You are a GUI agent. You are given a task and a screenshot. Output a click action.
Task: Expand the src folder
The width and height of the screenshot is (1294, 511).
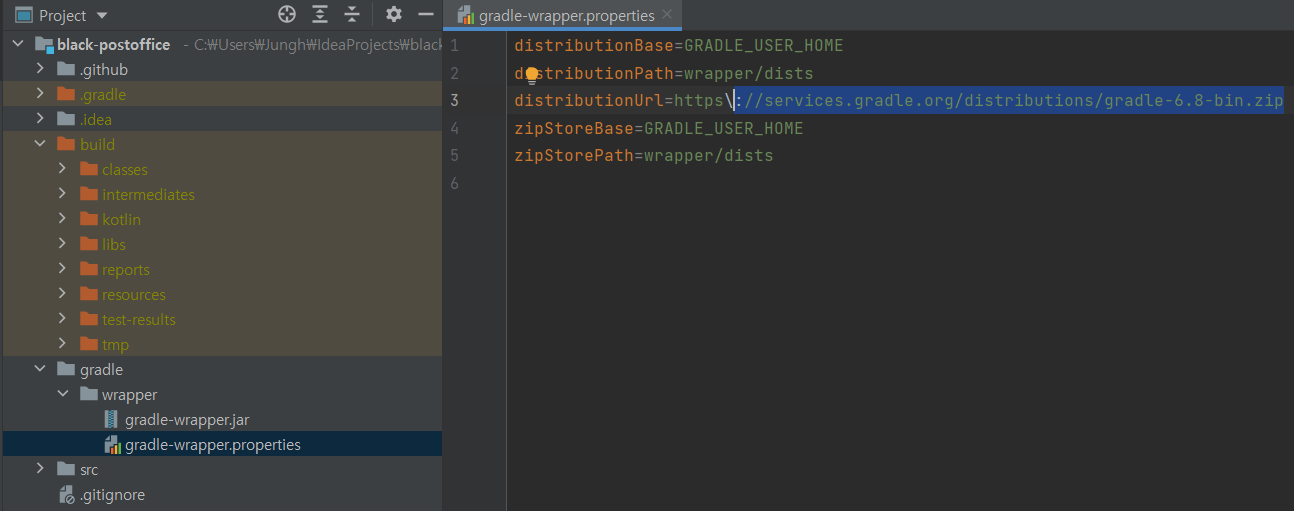pyautogui.click(x=40, y=469)
